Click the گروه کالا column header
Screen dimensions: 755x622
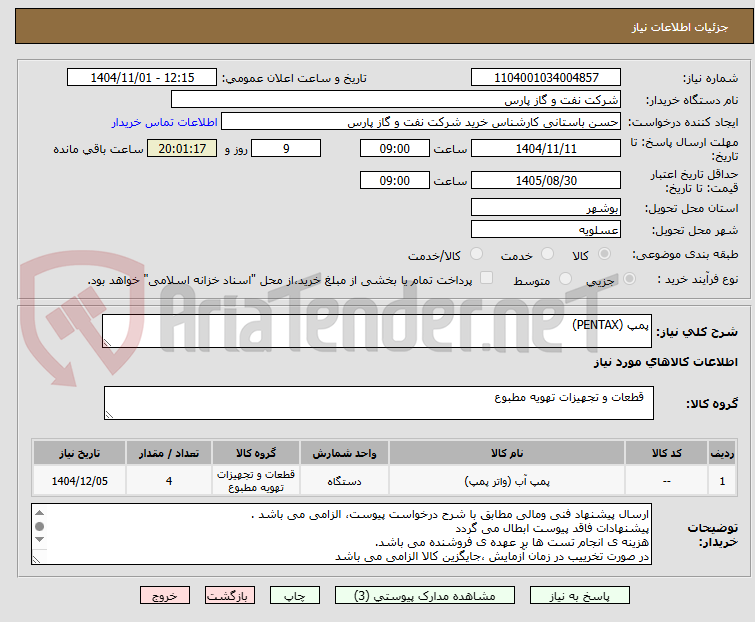tap(256, 453)
